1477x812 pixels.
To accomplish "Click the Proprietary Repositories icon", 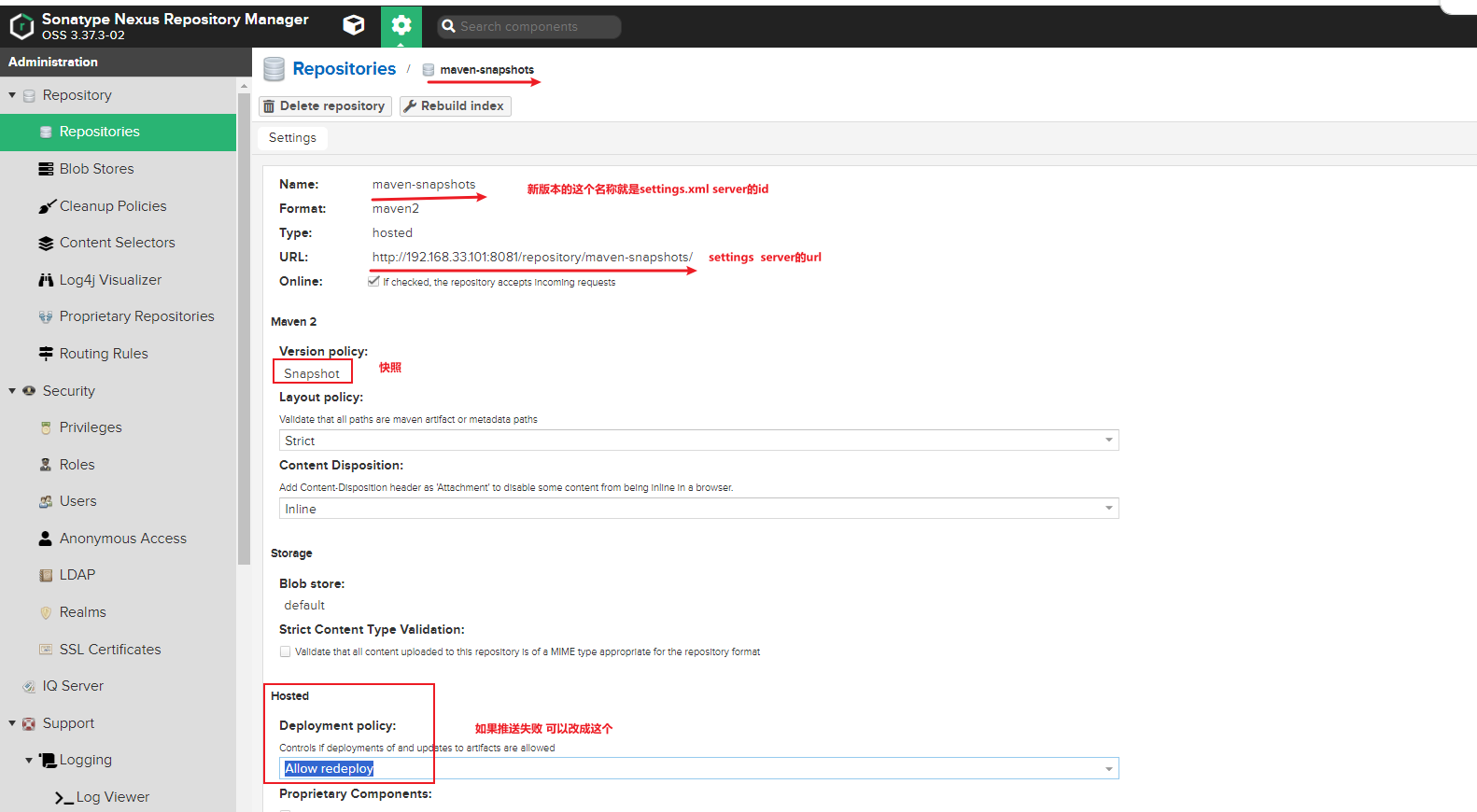I will (x=46, y=317).
